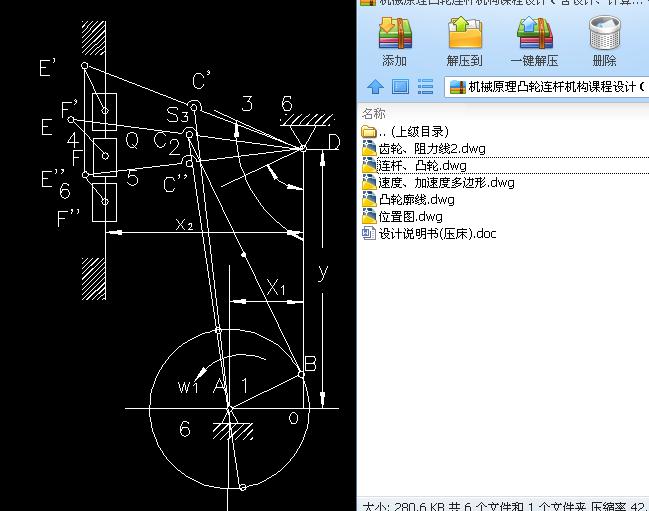
Task: Switch to large icon view mode
Action: coord(400,87)
